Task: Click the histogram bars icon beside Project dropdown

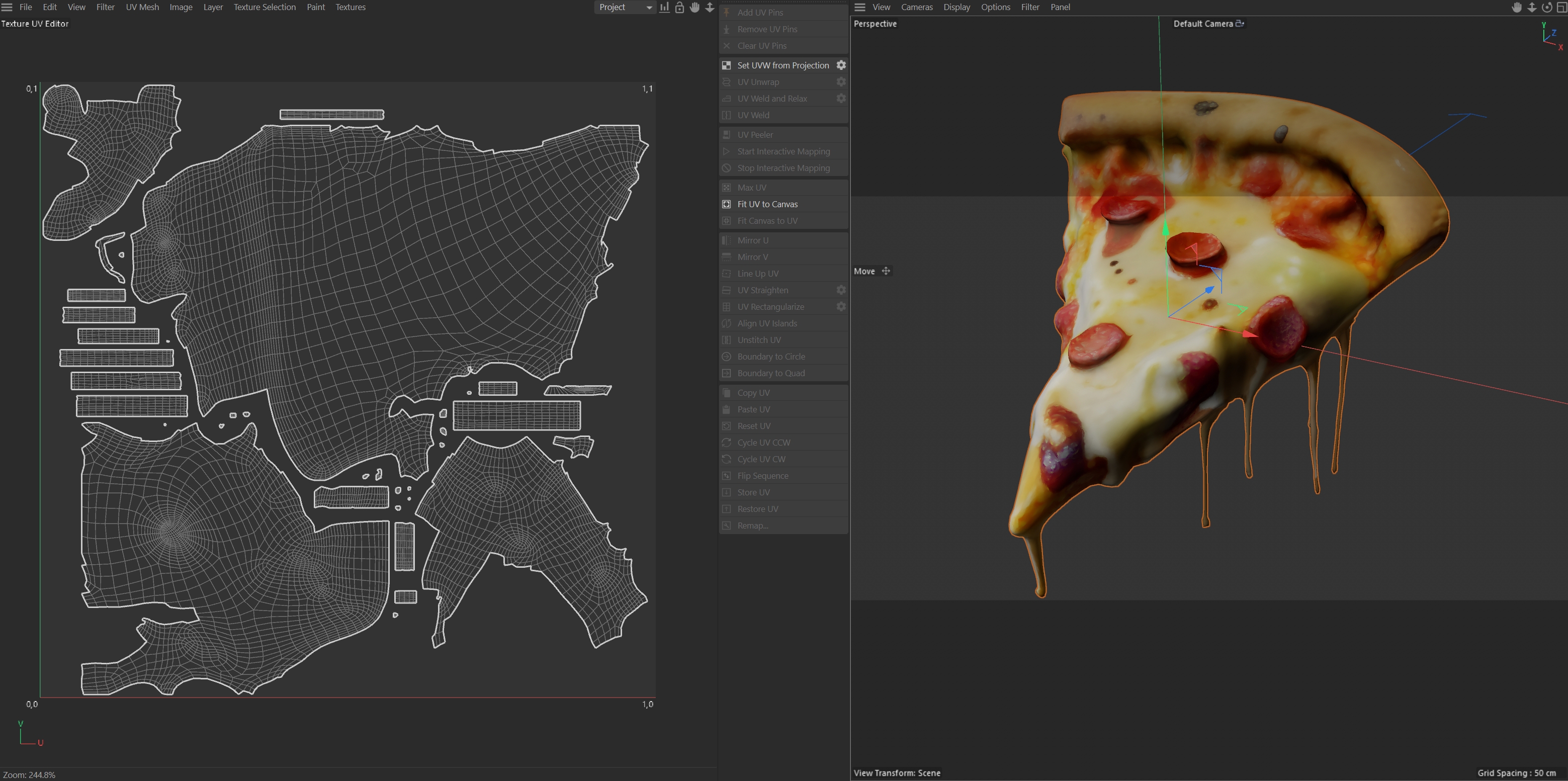Action: 665,8
